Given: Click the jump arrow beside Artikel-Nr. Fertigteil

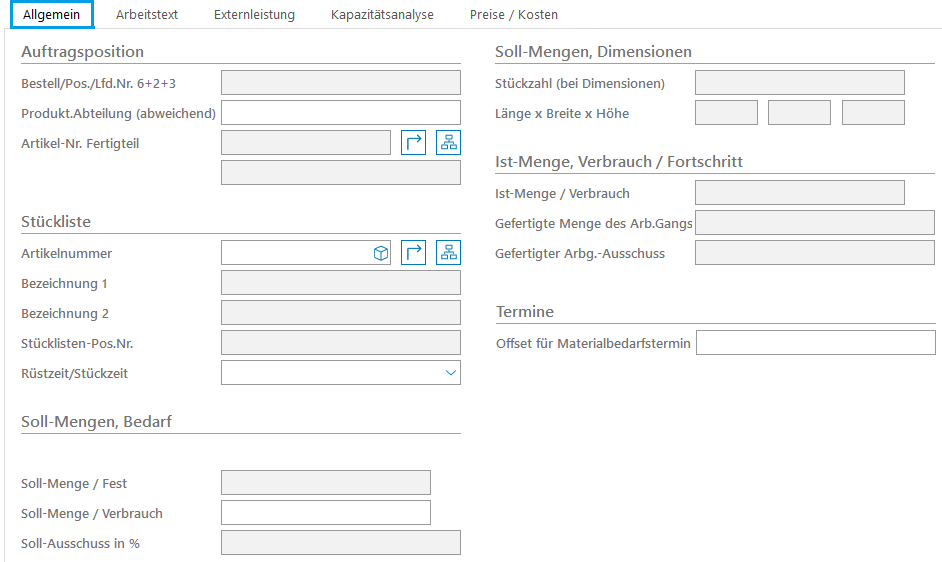Looking at the screenshot, I should 414,143.
